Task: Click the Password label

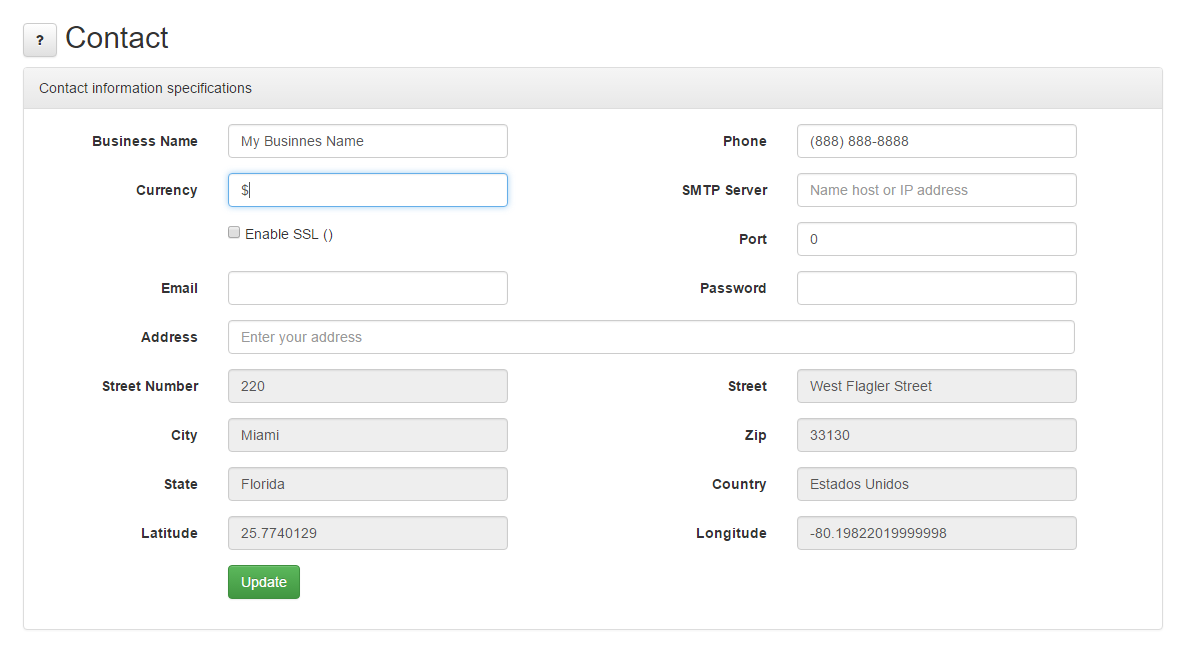Action: [733, 288]
